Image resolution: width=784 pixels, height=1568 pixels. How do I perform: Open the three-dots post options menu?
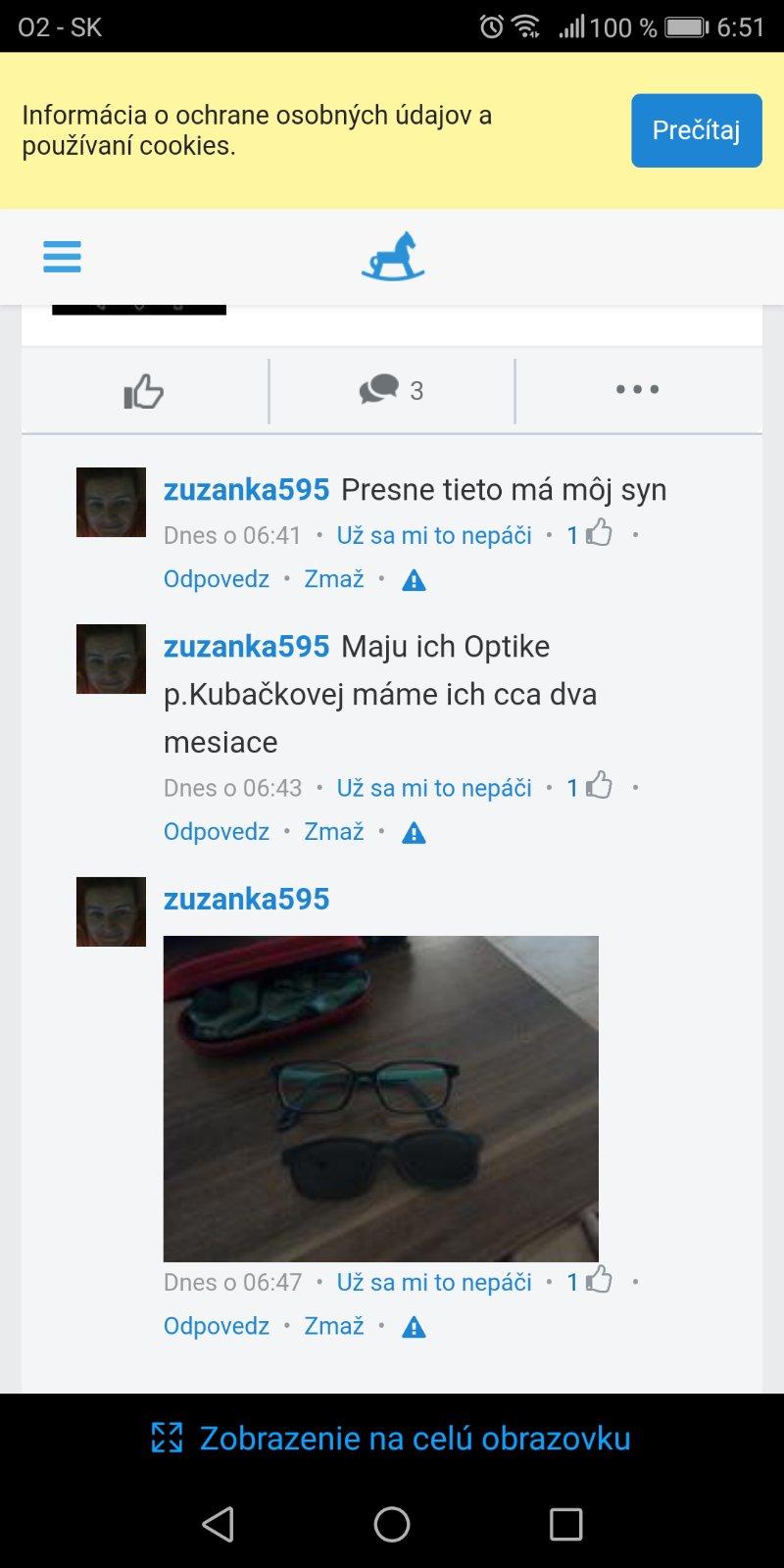638,389
